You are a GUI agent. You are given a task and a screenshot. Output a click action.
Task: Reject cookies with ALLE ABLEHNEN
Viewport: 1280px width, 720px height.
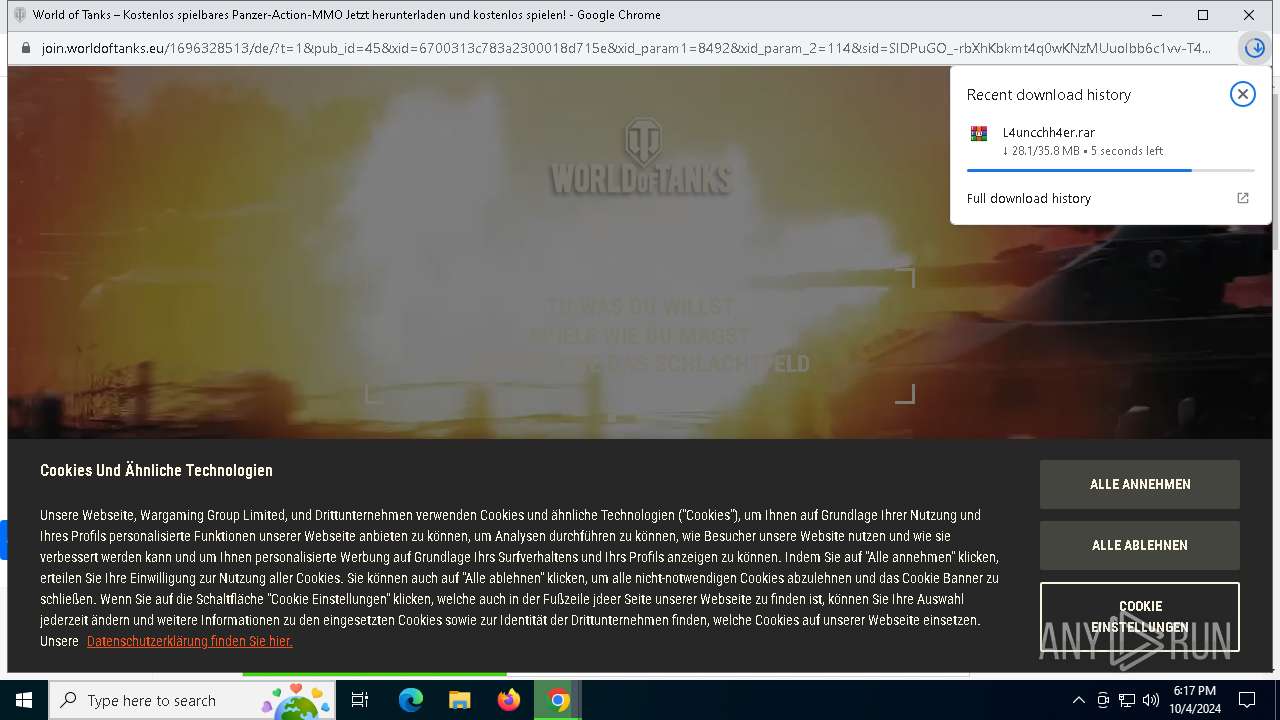pos(1140,545)
